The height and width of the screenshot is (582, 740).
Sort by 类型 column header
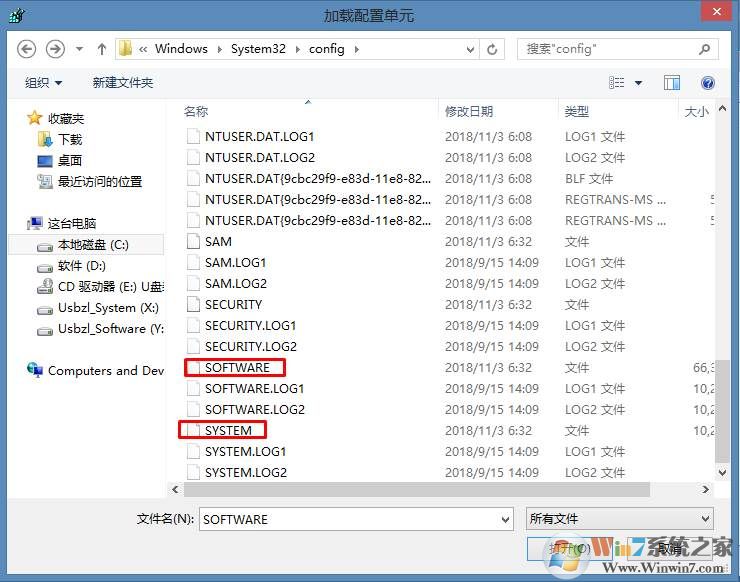click(x=577, y=111)
